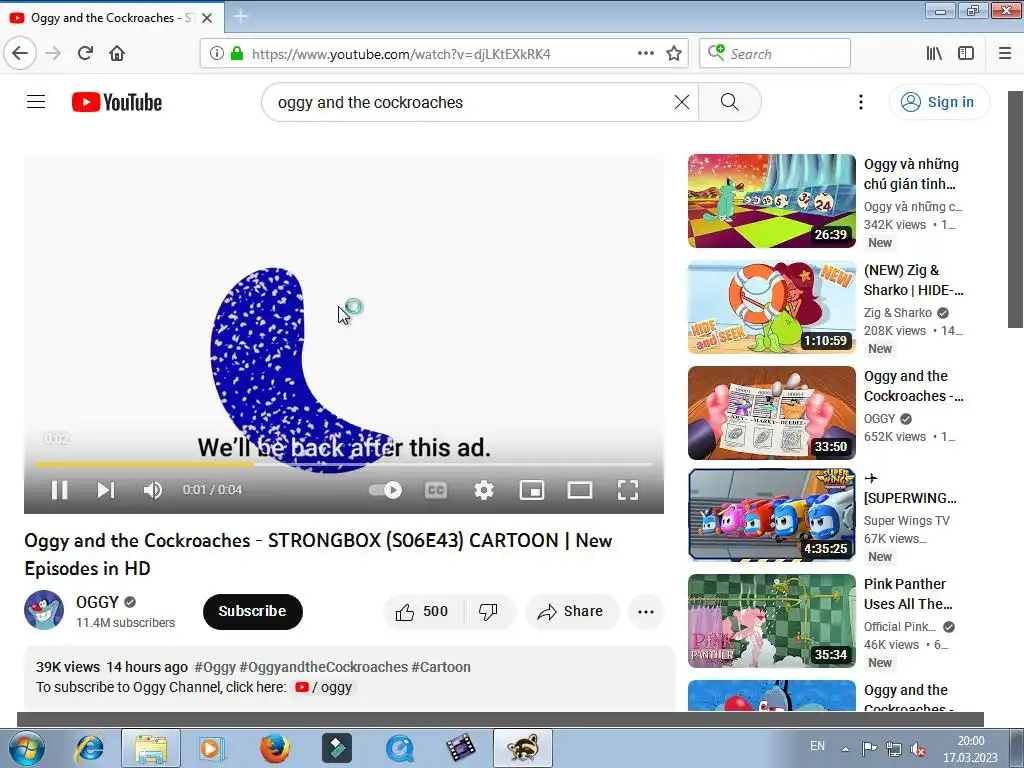Viewport: 1024px width, 768px height.
Task: Open the taskbar clock 20:00
Action: coord(971,749)
